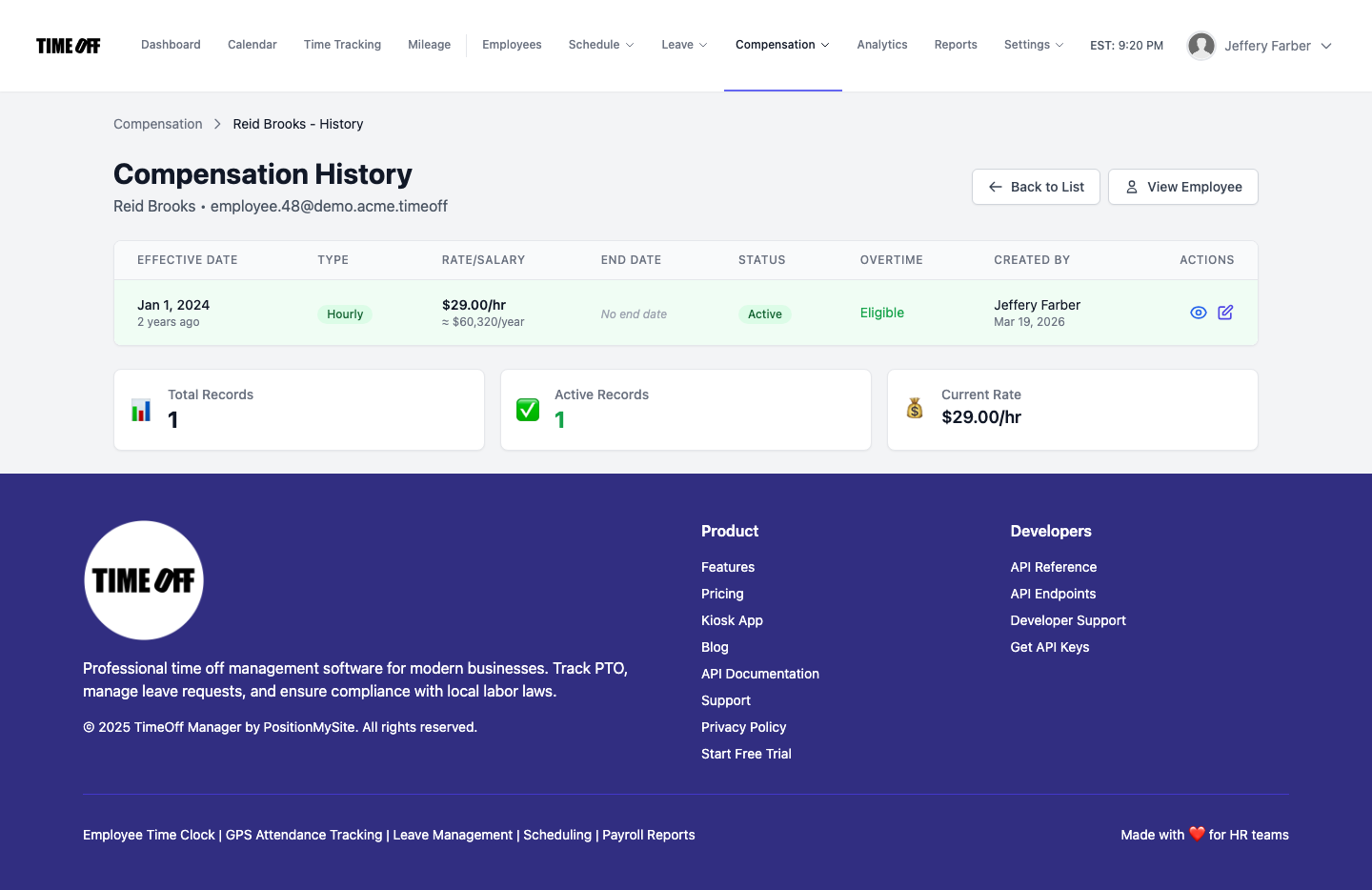Open the API Reference footer link

(1054, 567)
